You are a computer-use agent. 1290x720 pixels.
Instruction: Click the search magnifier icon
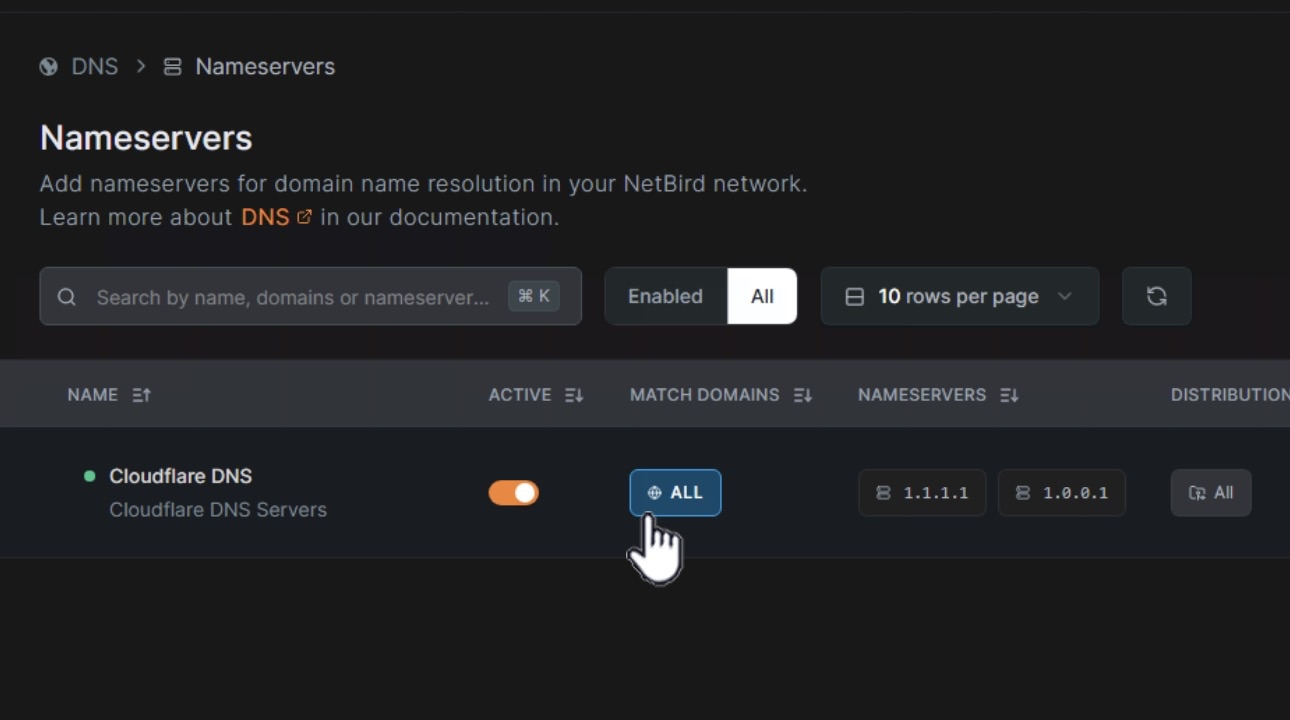tap(67, 297)
